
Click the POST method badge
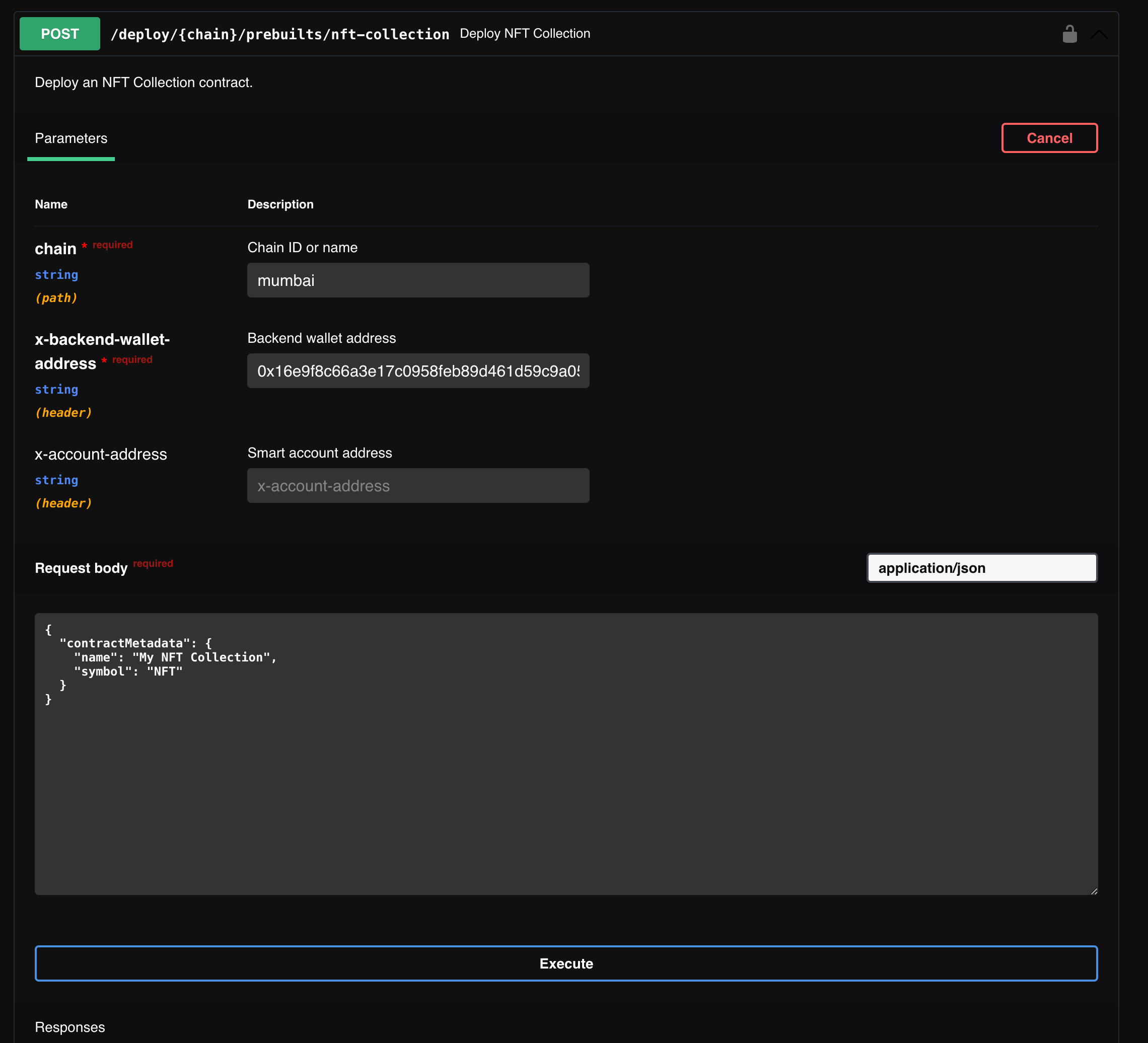click(59, 34)
